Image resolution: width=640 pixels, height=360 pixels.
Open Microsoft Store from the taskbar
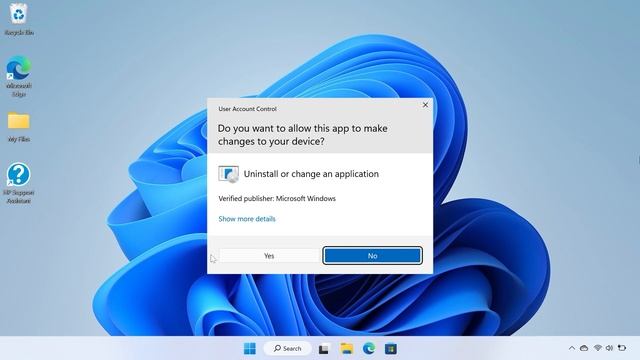click(391, 349)
